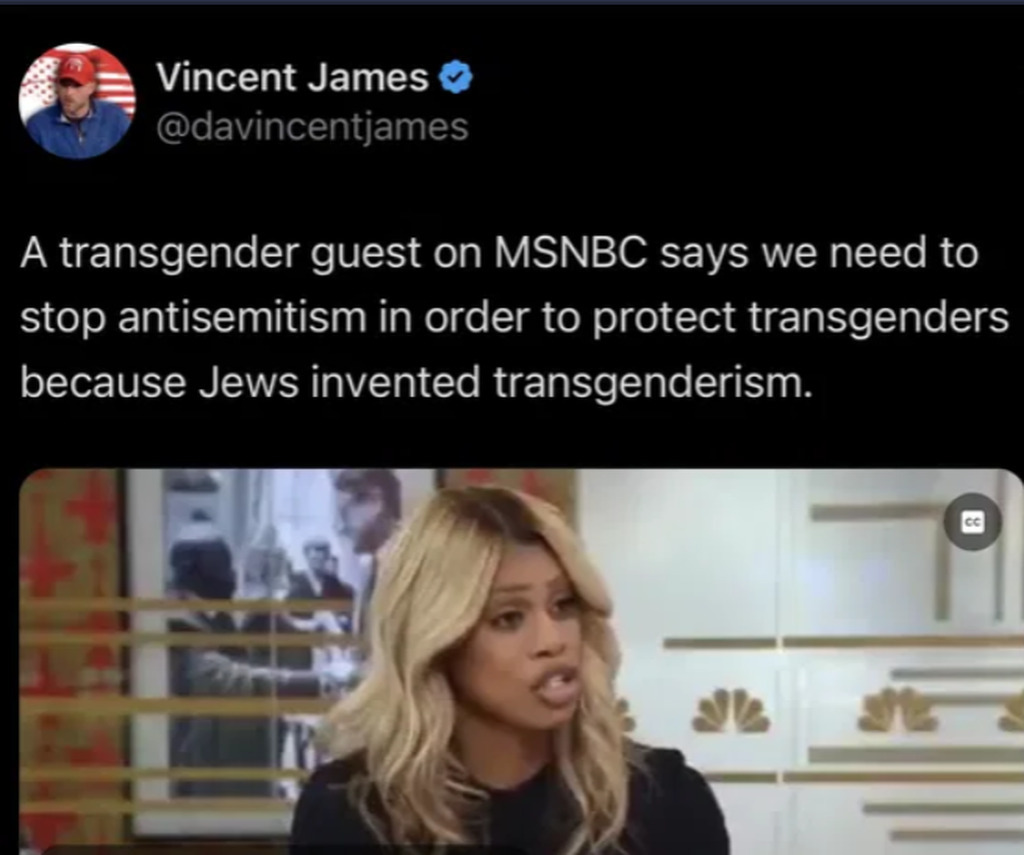Click the first line of the post text

pos(500,253)
